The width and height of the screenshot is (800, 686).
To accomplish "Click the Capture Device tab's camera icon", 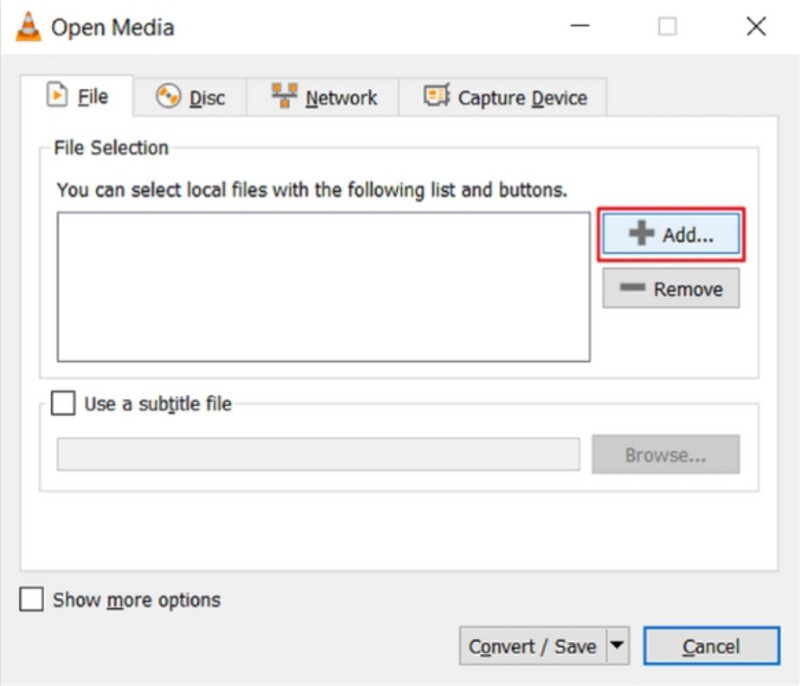I will point(436,97).
